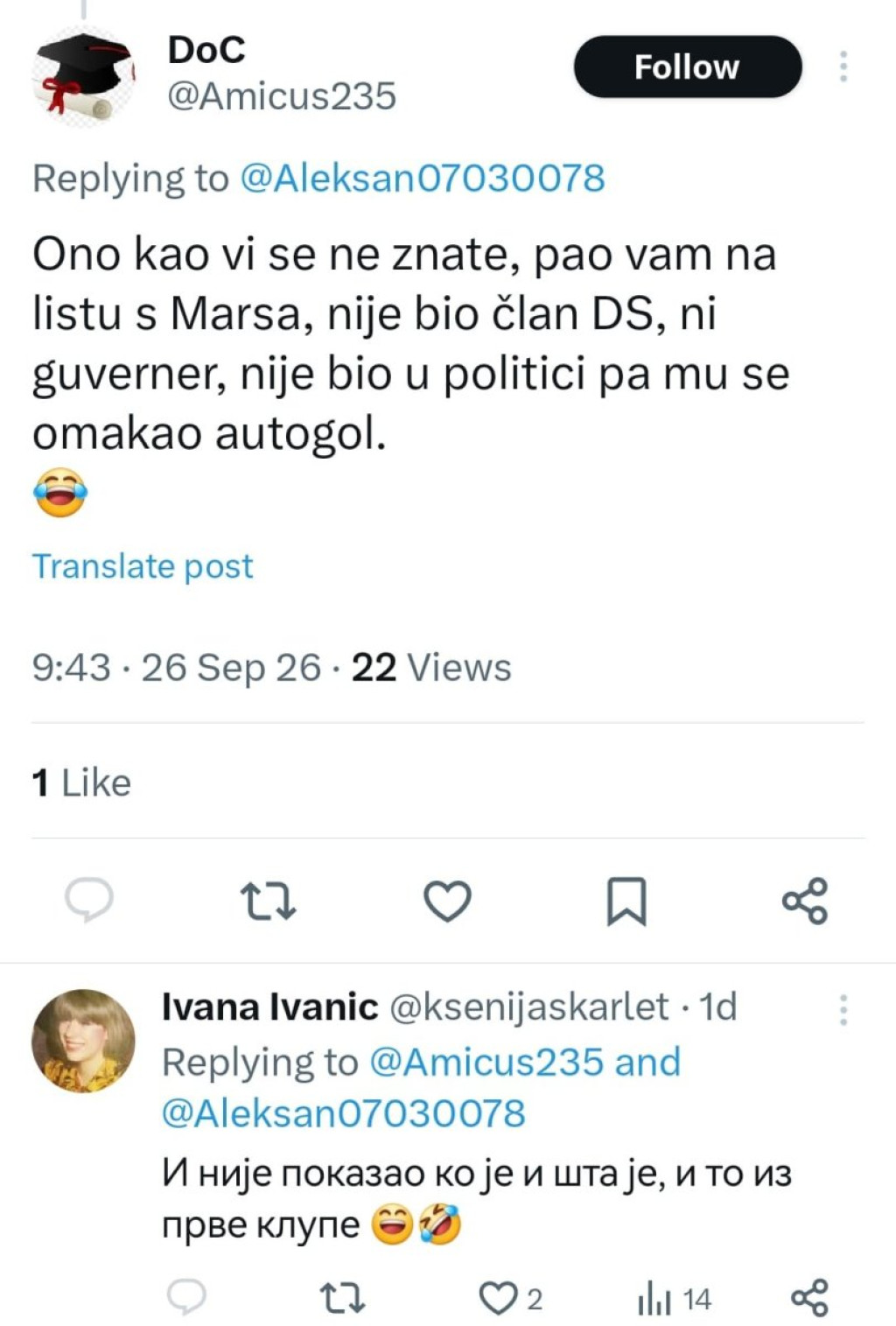Repost Ivana Ivanic's reply
896x1326 pixels.
click(342, 1299)
